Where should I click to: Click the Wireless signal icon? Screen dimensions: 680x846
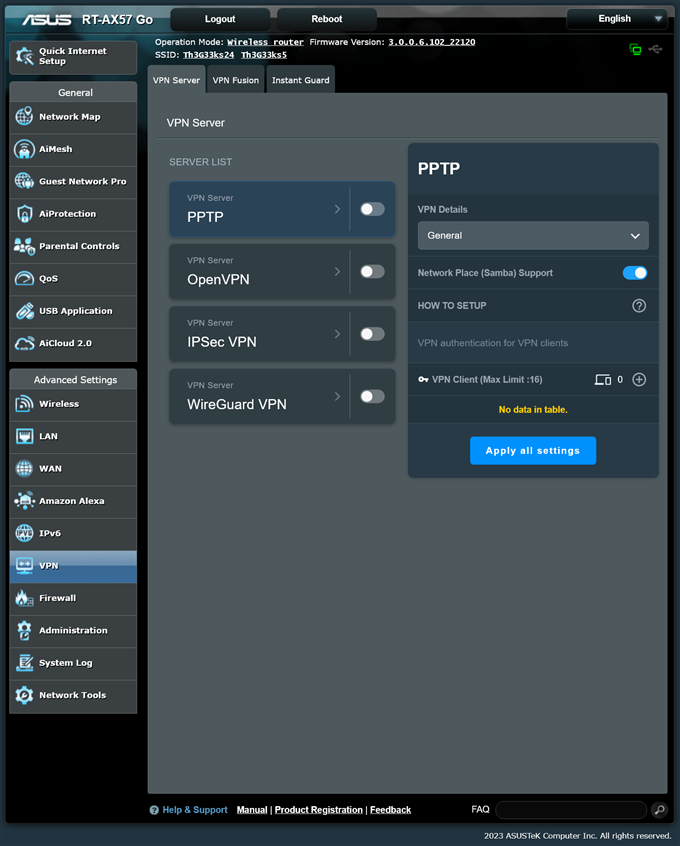24,404
